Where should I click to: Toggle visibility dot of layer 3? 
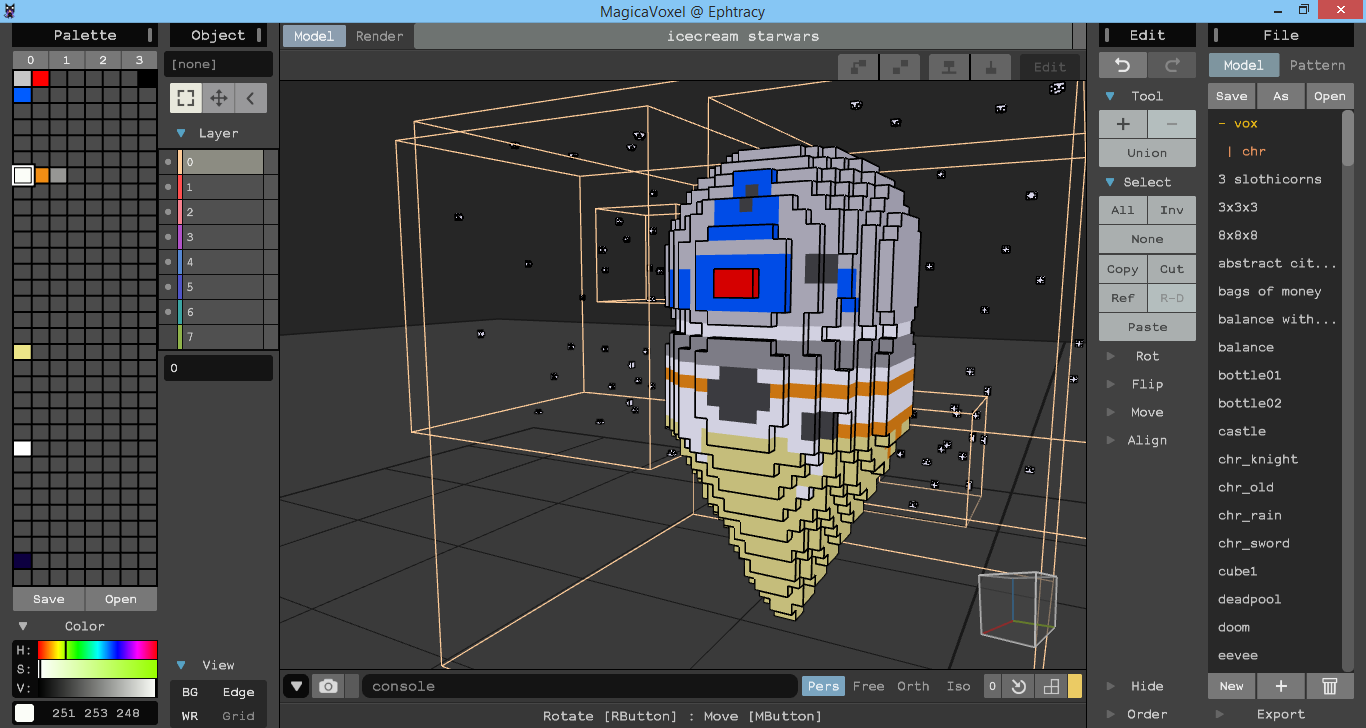coord(168,237)
